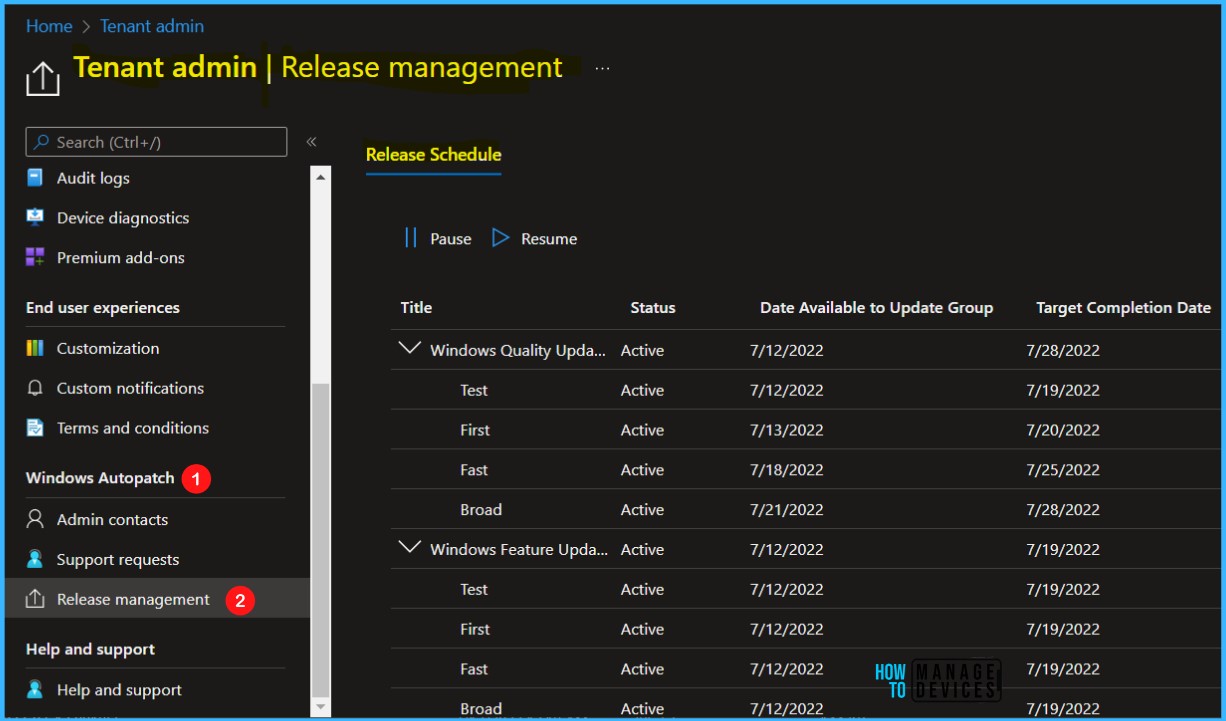Open Admin contacts page
Image resolution: width=1226 pixels, height=721 pixels.
(x=112, y=520)
